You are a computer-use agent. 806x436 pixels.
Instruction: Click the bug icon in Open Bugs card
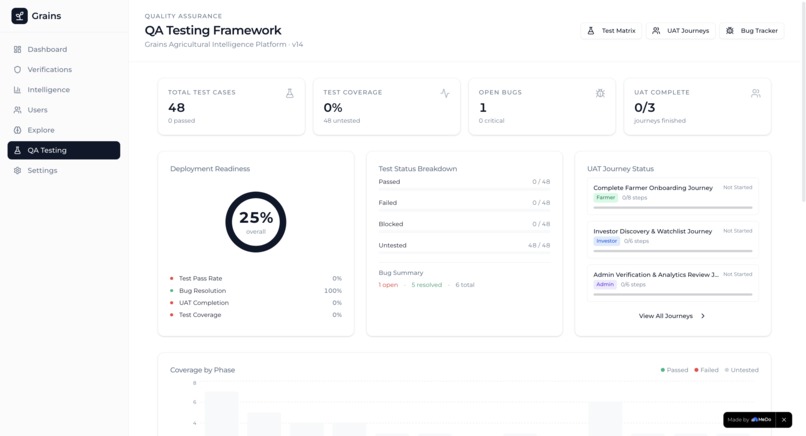click(x=600, y=93)
